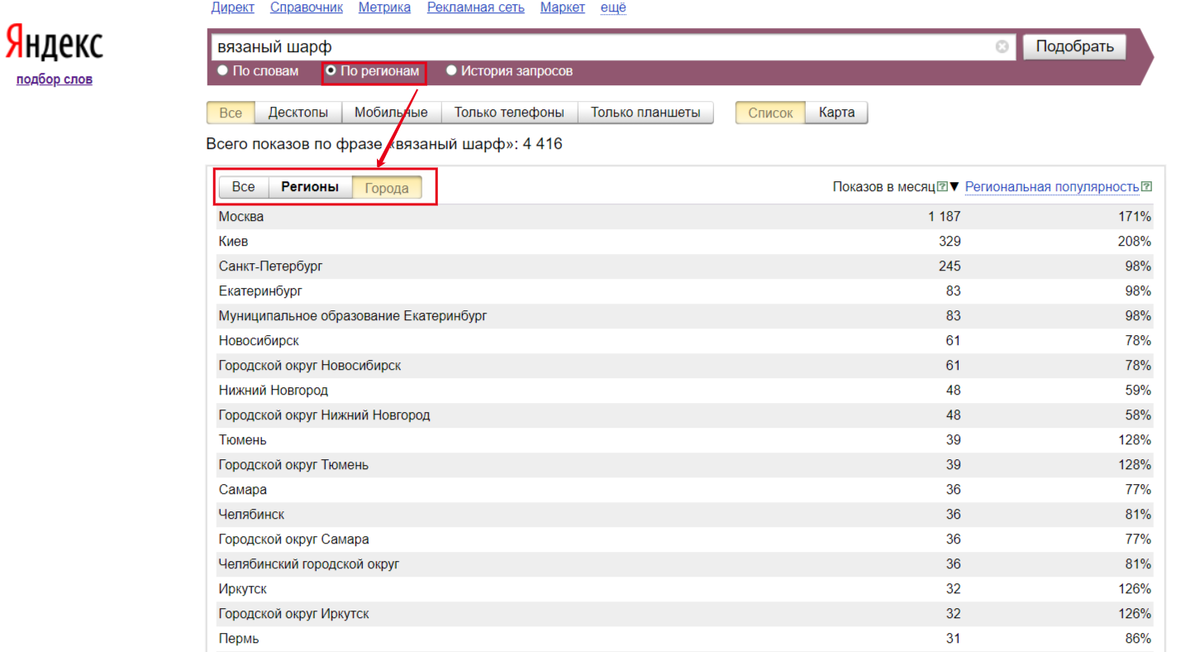Select the По словам radio button
This screenshot has width=1200, height=652.
point(223,71)
